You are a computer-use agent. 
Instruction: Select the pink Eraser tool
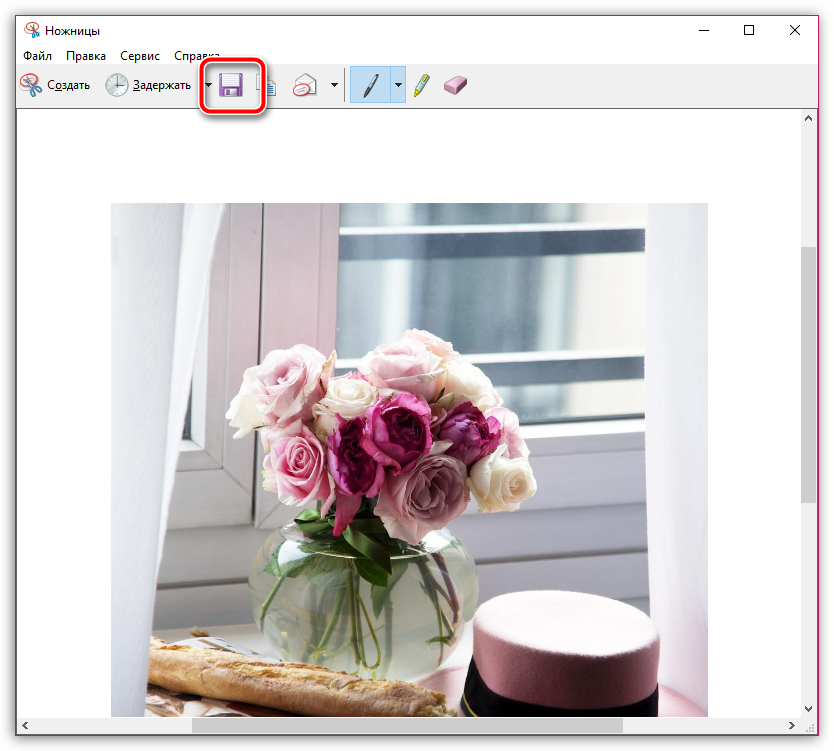(x=455, y=86)
